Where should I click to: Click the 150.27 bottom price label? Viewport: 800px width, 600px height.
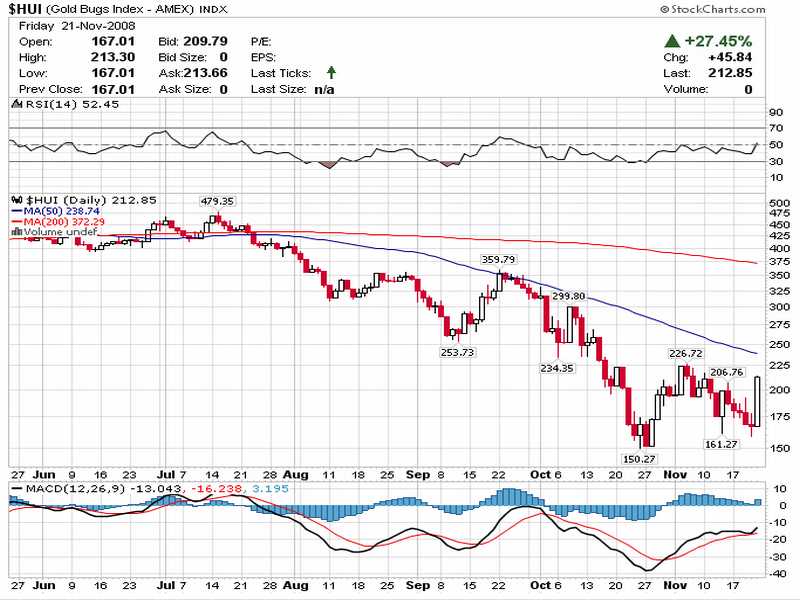pyautogui.click(x=639, y=459)
